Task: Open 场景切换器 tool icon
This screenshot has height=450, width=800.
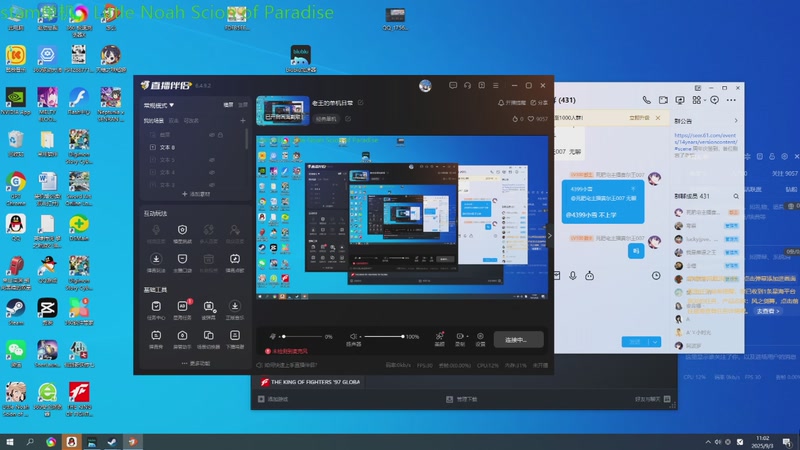Action: [209, 335]
